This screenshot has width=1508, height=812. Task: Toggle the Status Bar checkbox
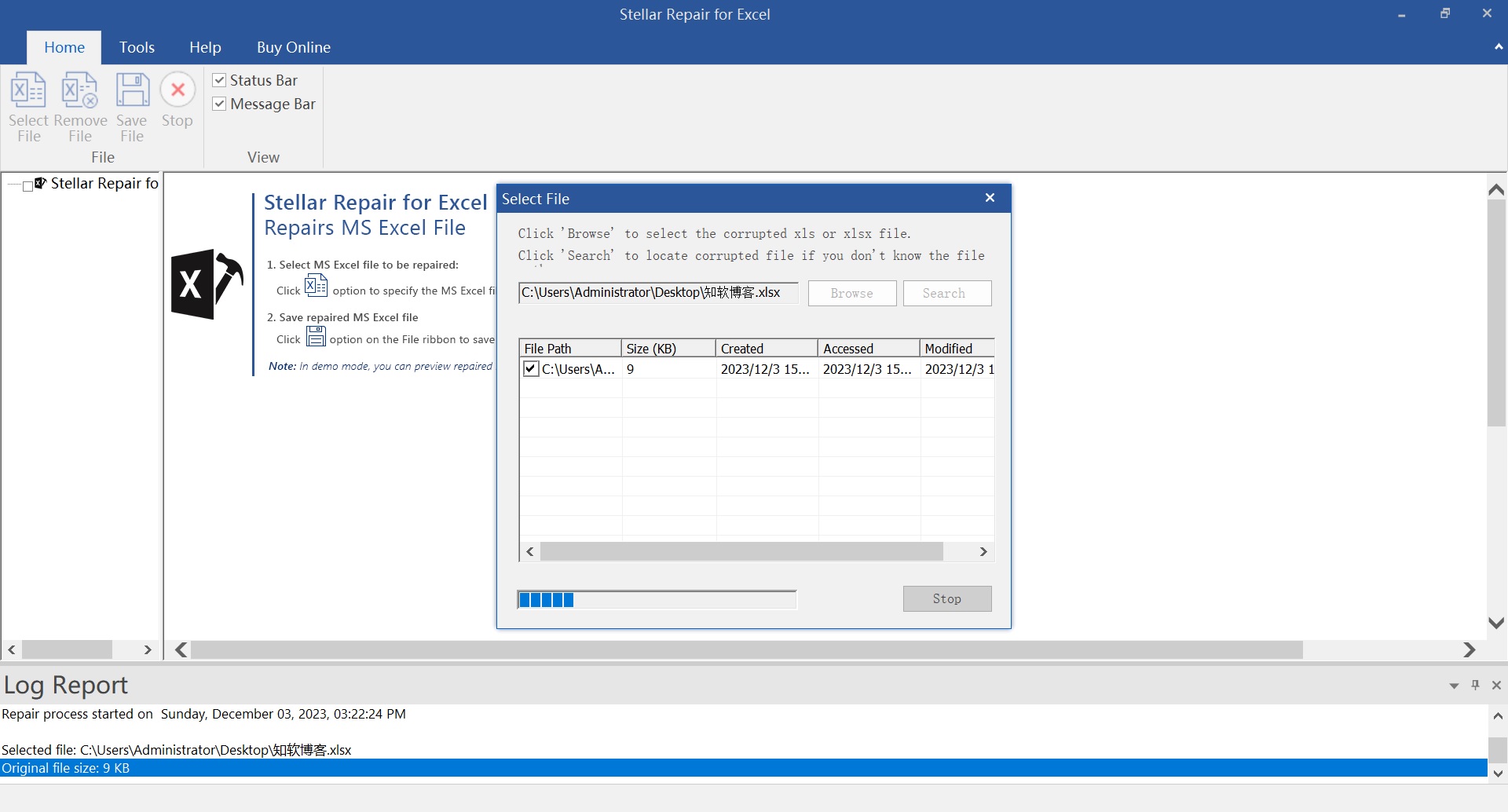pyautogui.click(x=220, y=80)
